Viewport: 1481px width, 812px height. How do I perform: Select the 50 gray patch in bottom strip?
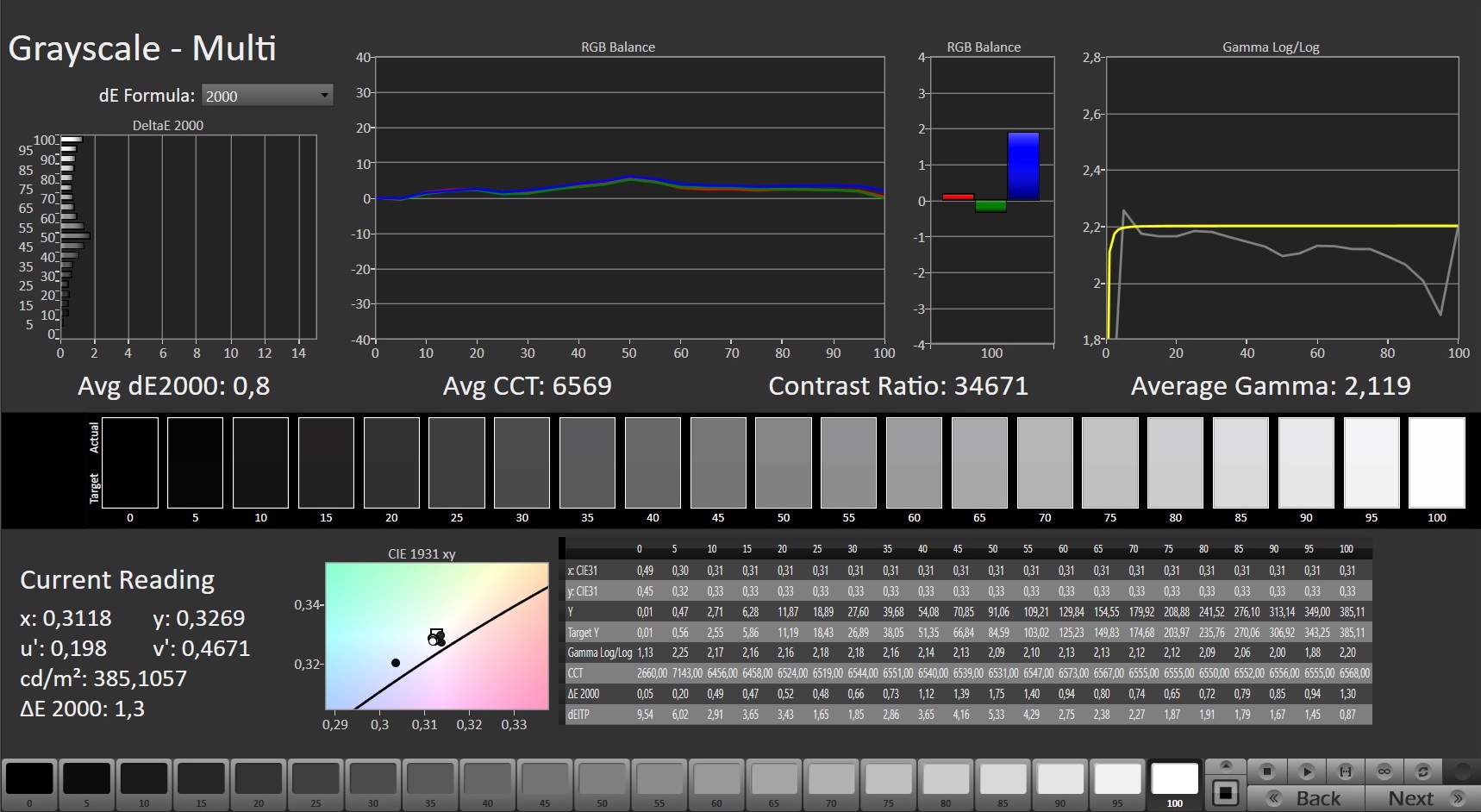click(602, 784)
